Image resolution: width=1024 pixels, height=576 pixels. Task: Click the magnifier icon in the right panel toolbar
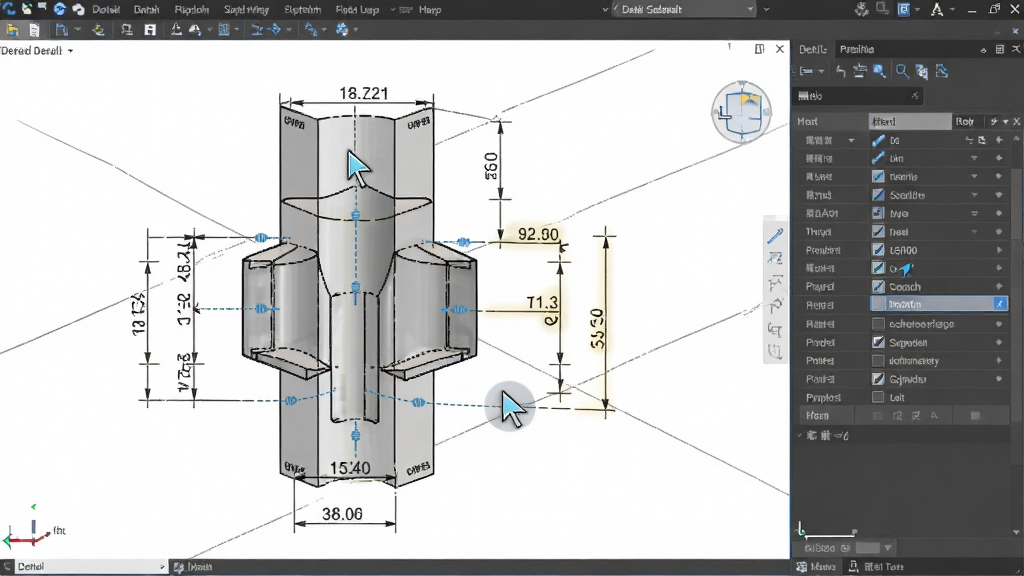click(902, 71)
